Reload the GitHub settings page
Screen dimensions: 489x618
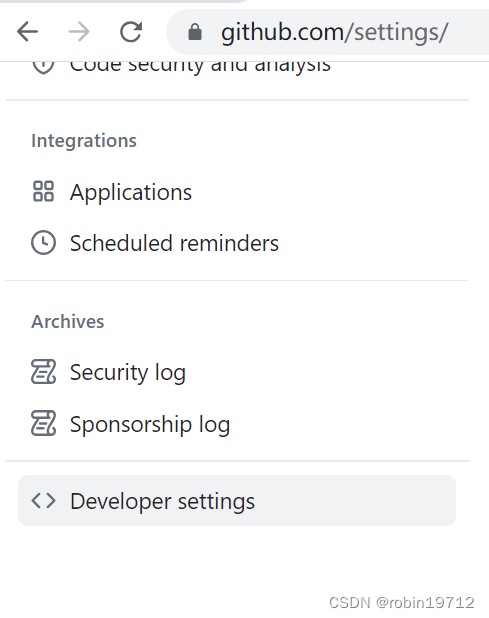point(130,32)
